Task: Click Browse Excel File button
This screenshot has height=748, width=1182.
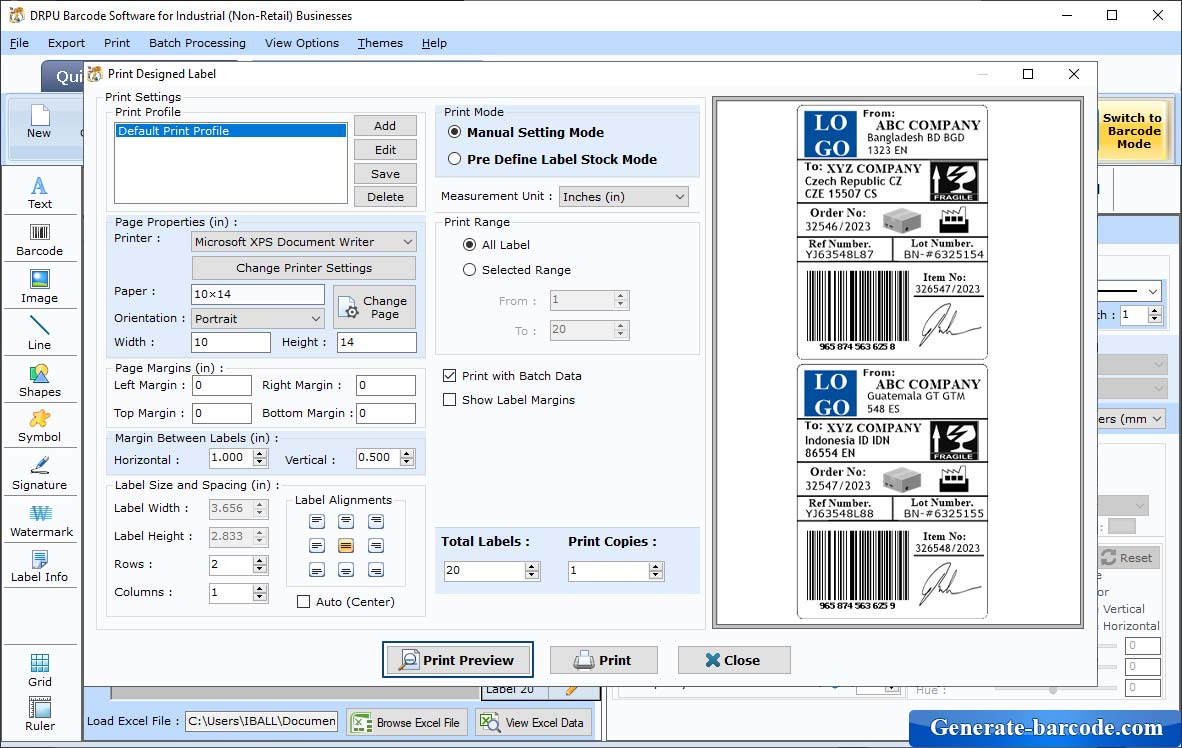Action: (407, 722)
